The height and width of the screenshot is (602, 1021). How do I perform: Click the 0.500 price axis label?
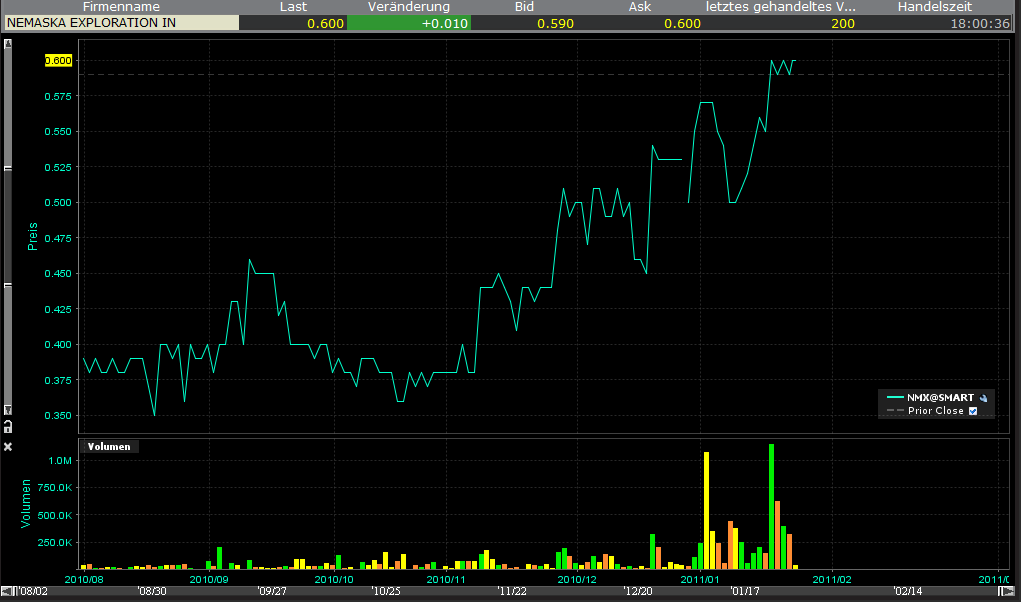point(58,202)
